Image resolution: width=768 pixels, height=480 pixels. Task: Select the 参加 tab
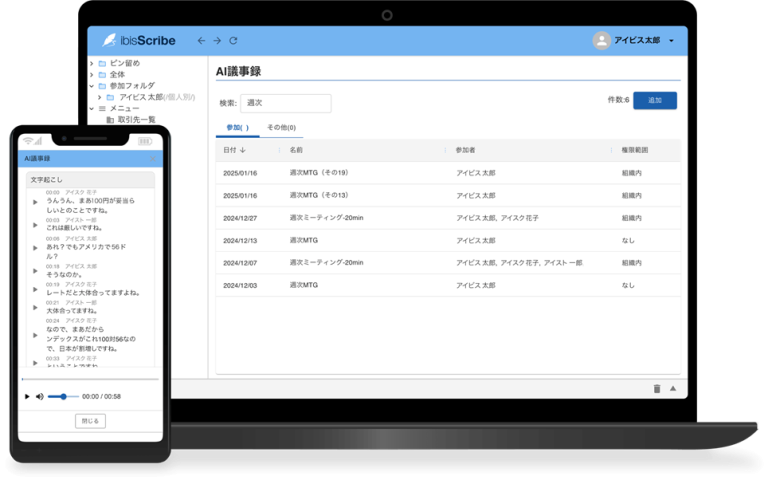pos(237,128)
